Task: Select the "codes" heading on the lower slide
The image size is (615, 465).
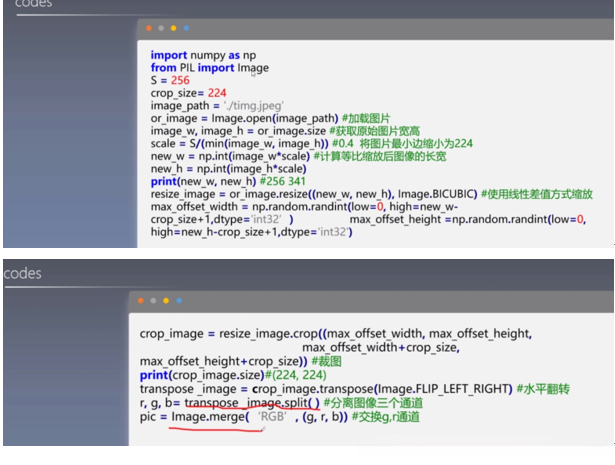Action: point(22,273)
